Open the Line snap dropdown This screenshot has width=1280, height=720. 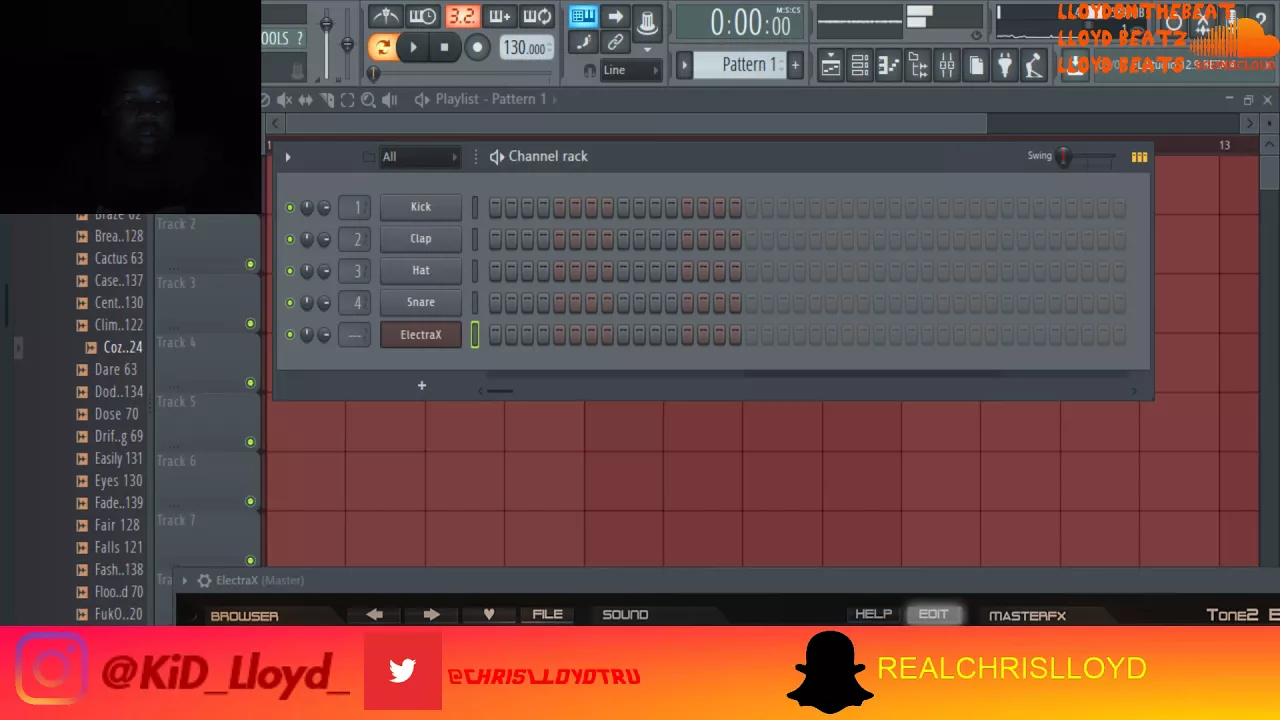coord(630,70)
